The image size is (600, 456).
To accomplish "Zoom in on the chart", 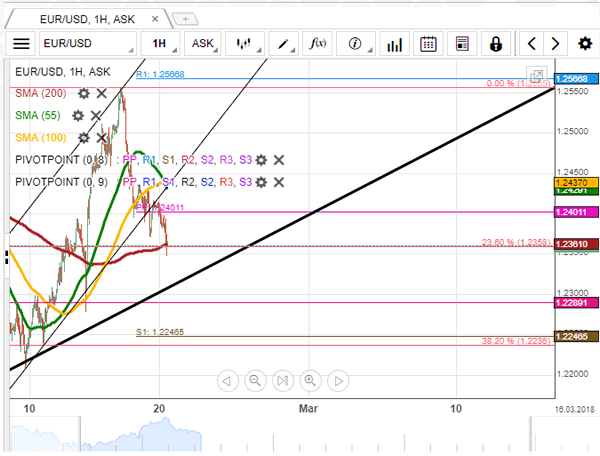I will click(310, 381).
